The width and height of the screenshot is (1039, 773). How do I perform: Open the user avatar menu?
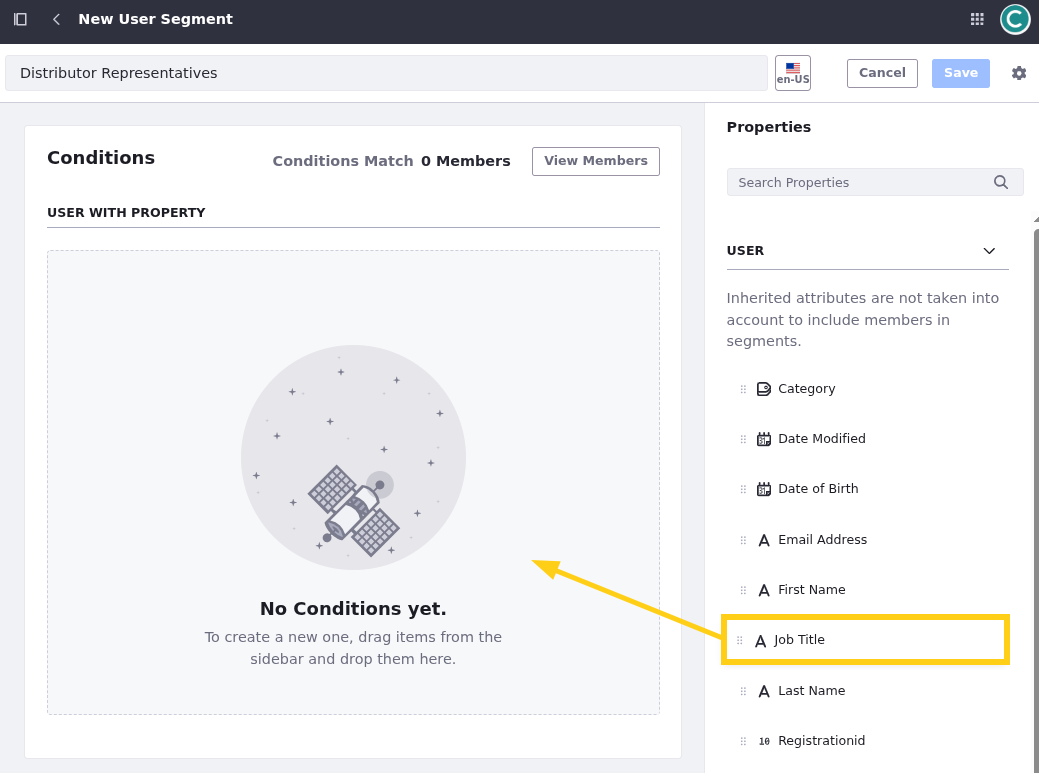coord(1014,19)
